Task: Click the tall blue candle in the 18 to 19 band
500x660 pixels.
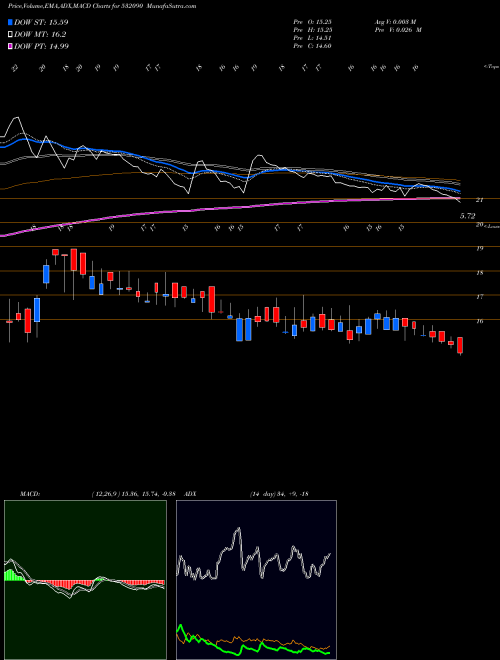Action: (x=46, y=274)
